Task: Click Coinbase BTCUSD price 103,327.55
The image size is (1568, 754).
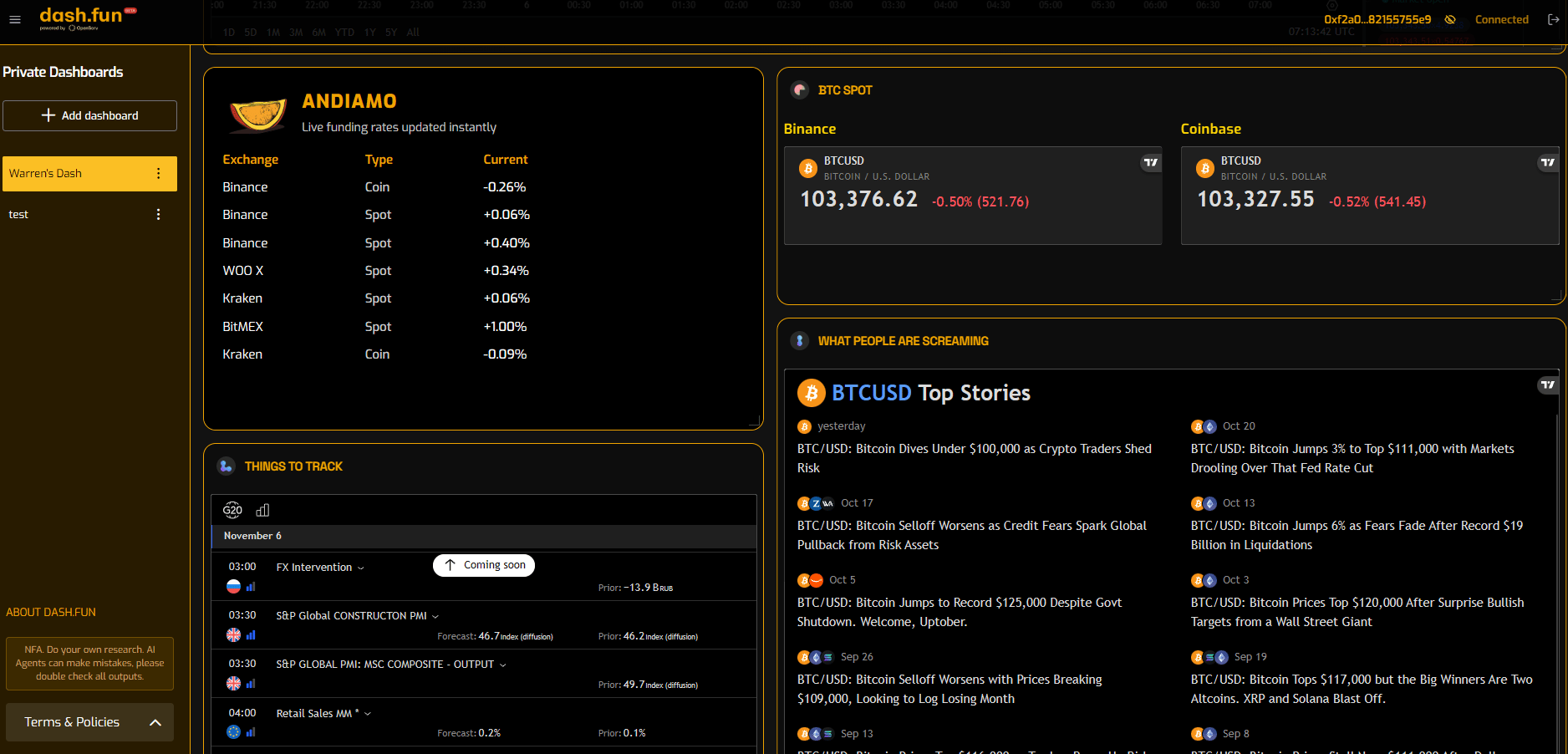Action: [1255, 199]
